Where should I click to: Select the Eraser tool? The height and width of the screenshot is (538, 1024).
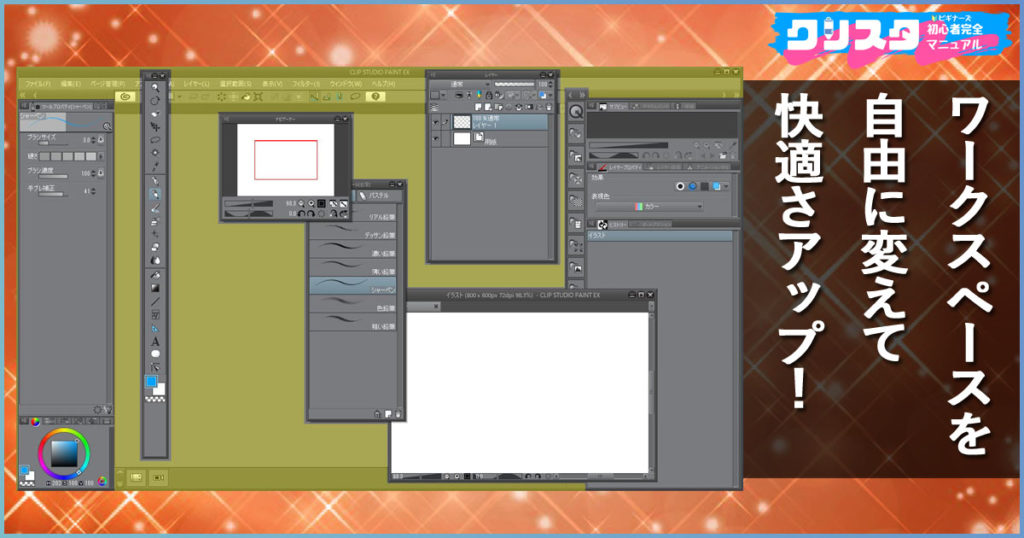pyautogui.click(x=155, y=247)
